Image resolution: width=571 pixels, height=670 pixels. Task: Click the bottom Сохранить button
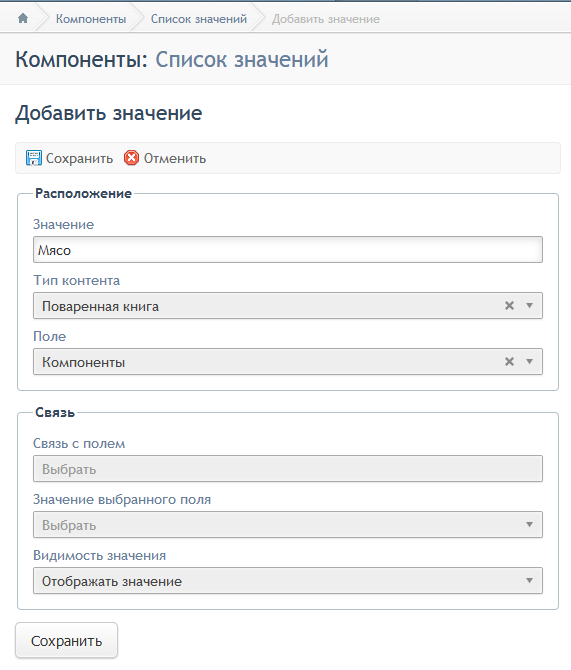click(x=66, y=640)
